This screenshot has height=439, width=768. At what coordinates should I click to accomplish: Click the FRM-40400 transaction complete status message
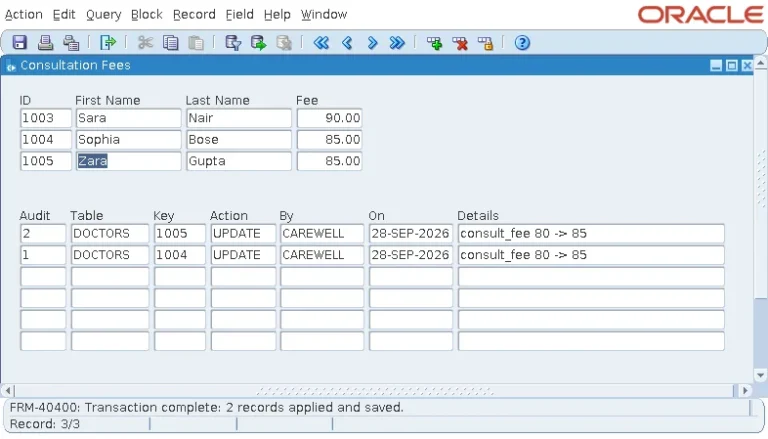tap(206, 408)
